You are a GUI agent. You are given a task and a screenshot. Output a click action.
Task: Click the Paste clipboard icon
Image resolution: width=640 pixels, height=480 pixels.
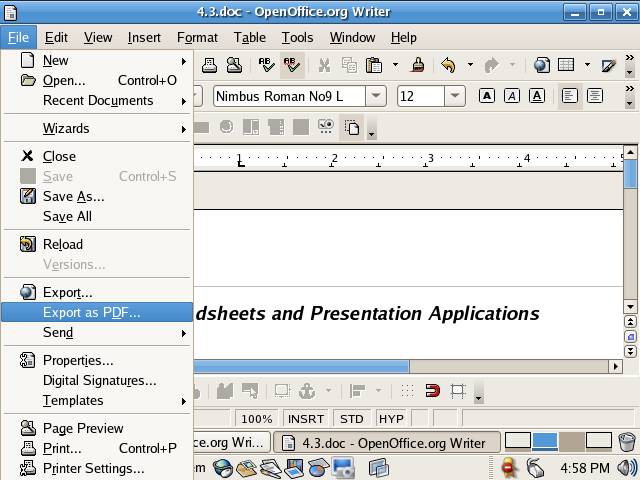pyautogui.click(x=374, y=66)
